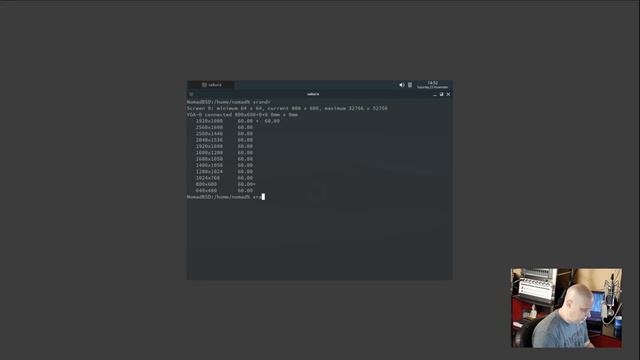Image resolution: width=640 pixels, height=360 pixels.
Task: Click the 'VGA-0 connected' output line
Action: (242, 115)
